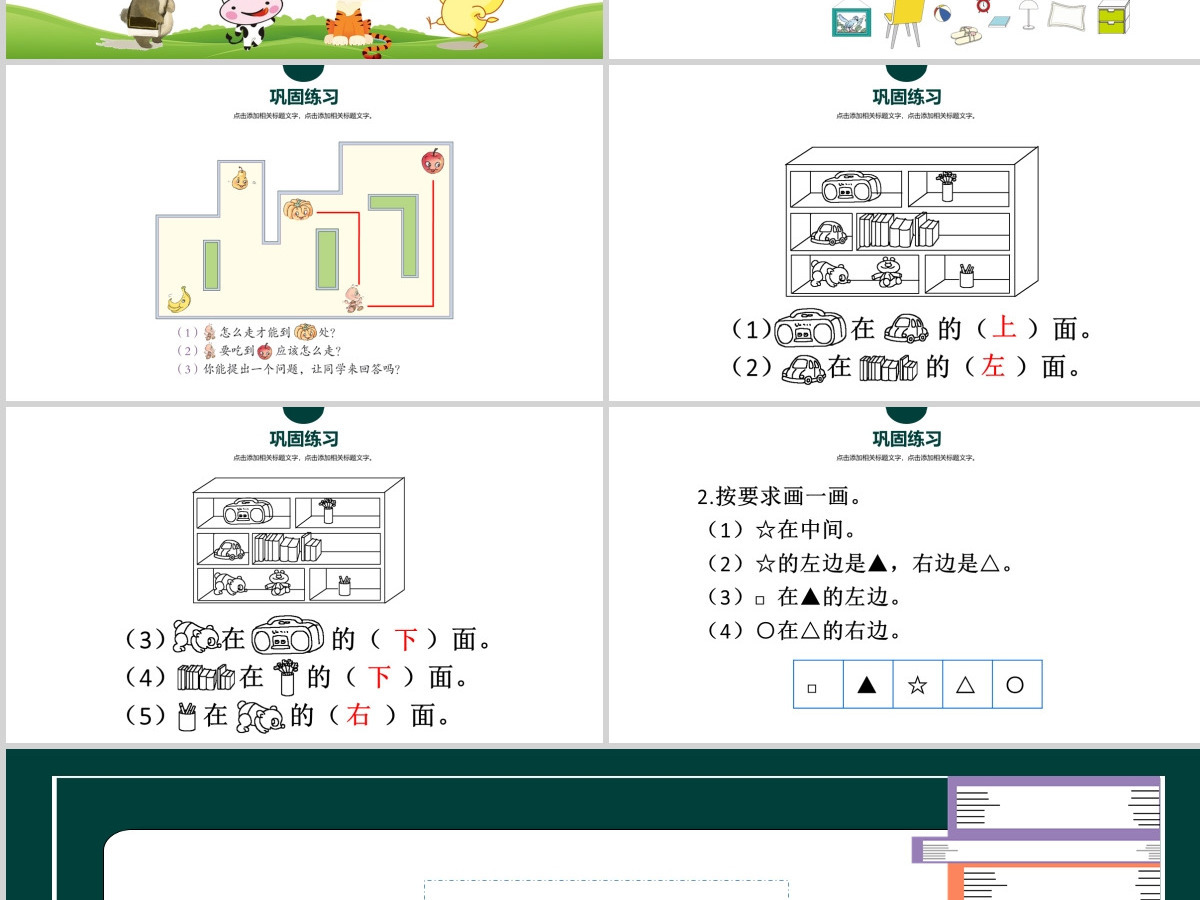Click the flower vase on upper-right bookshelf
Image resolution: width=1200 pixels, height=900 pixels.
pyautogui.click(x=946, y=186)
